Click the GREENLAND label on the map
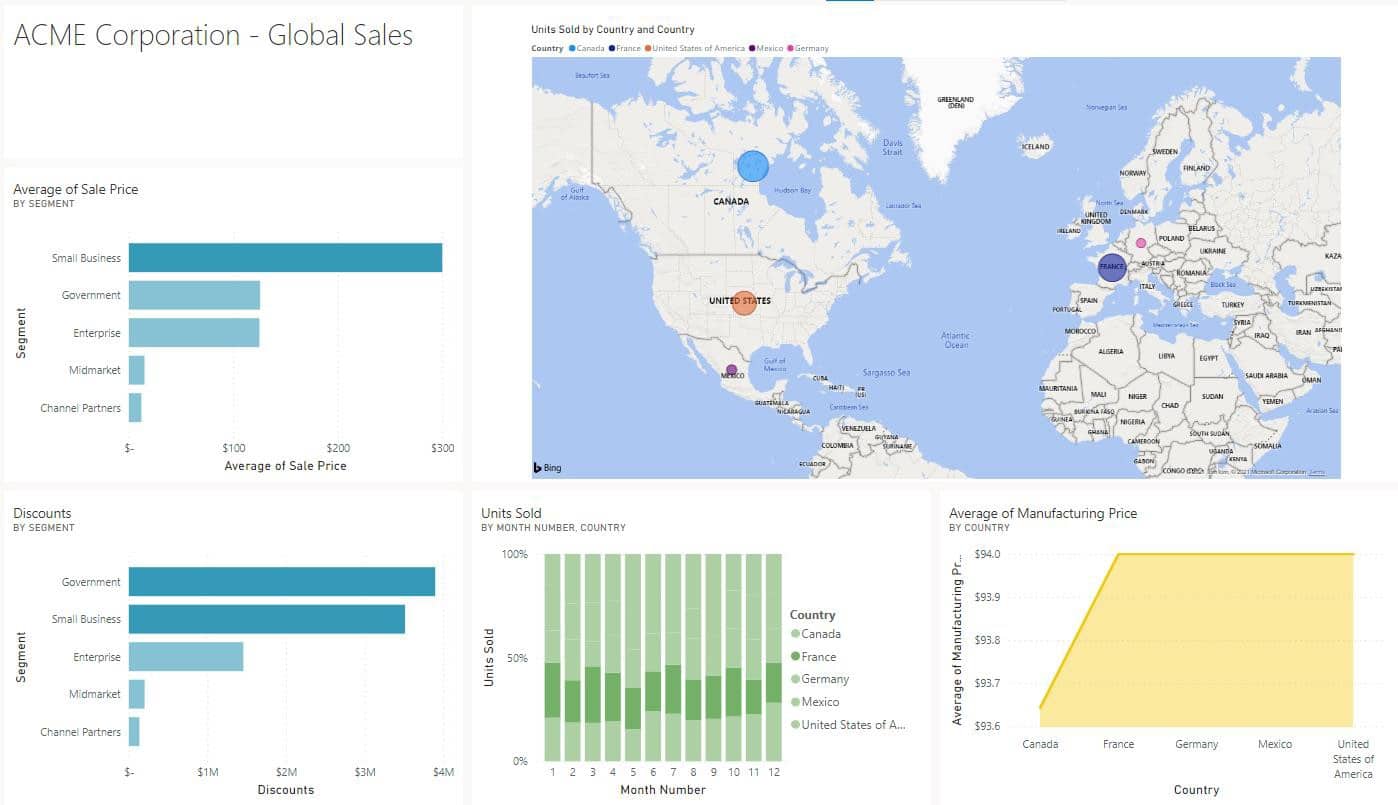1398x805 pixels. [955, 102]
